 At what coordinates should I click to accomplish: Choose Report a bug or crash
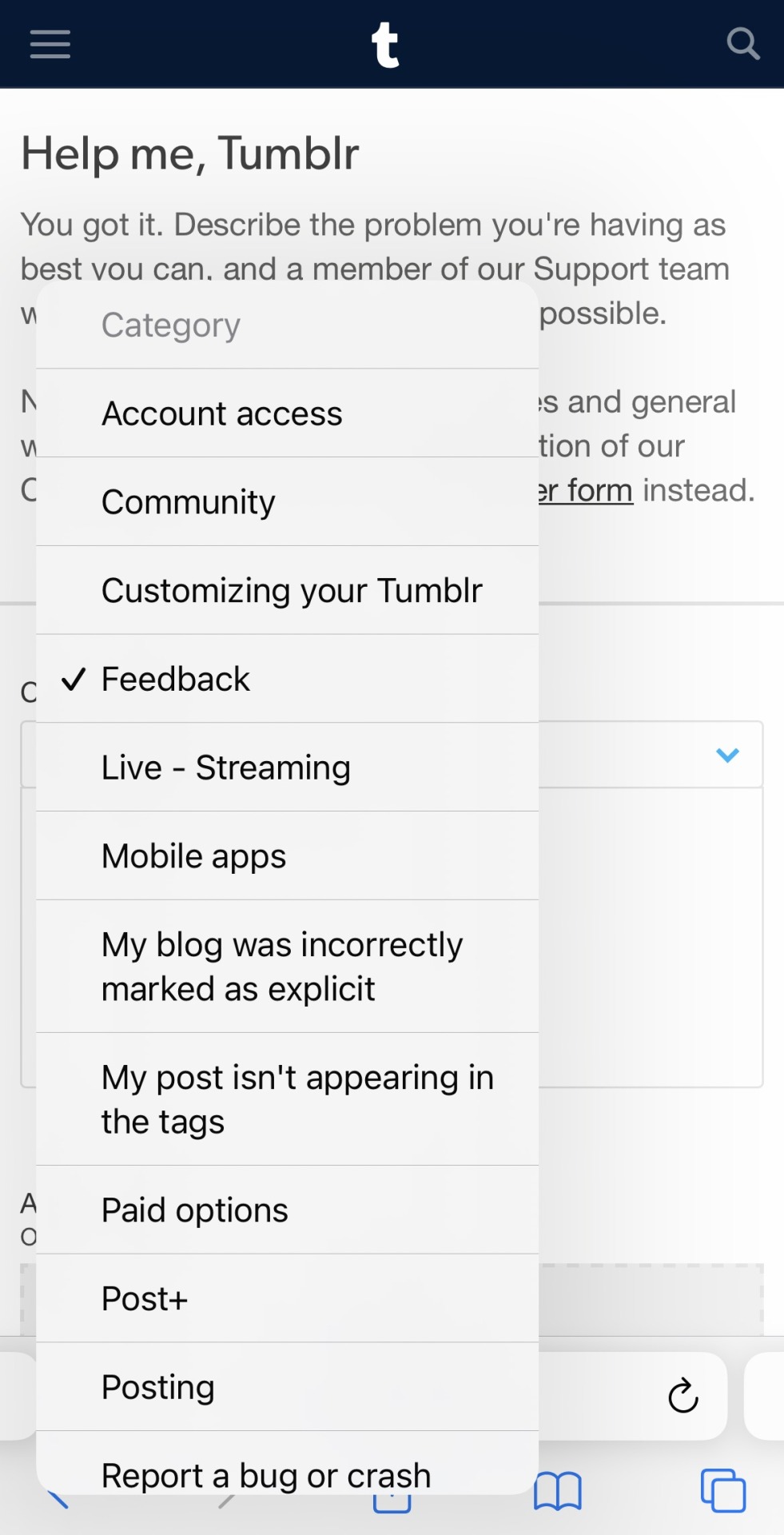pyautogui.click(x=266, y=1475)
